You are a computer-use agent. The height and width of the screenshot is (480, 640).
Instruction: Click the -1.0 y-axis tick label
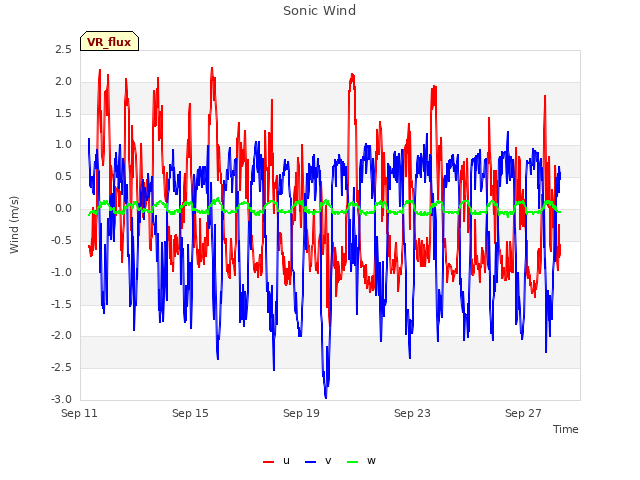(x=61, y=272)
